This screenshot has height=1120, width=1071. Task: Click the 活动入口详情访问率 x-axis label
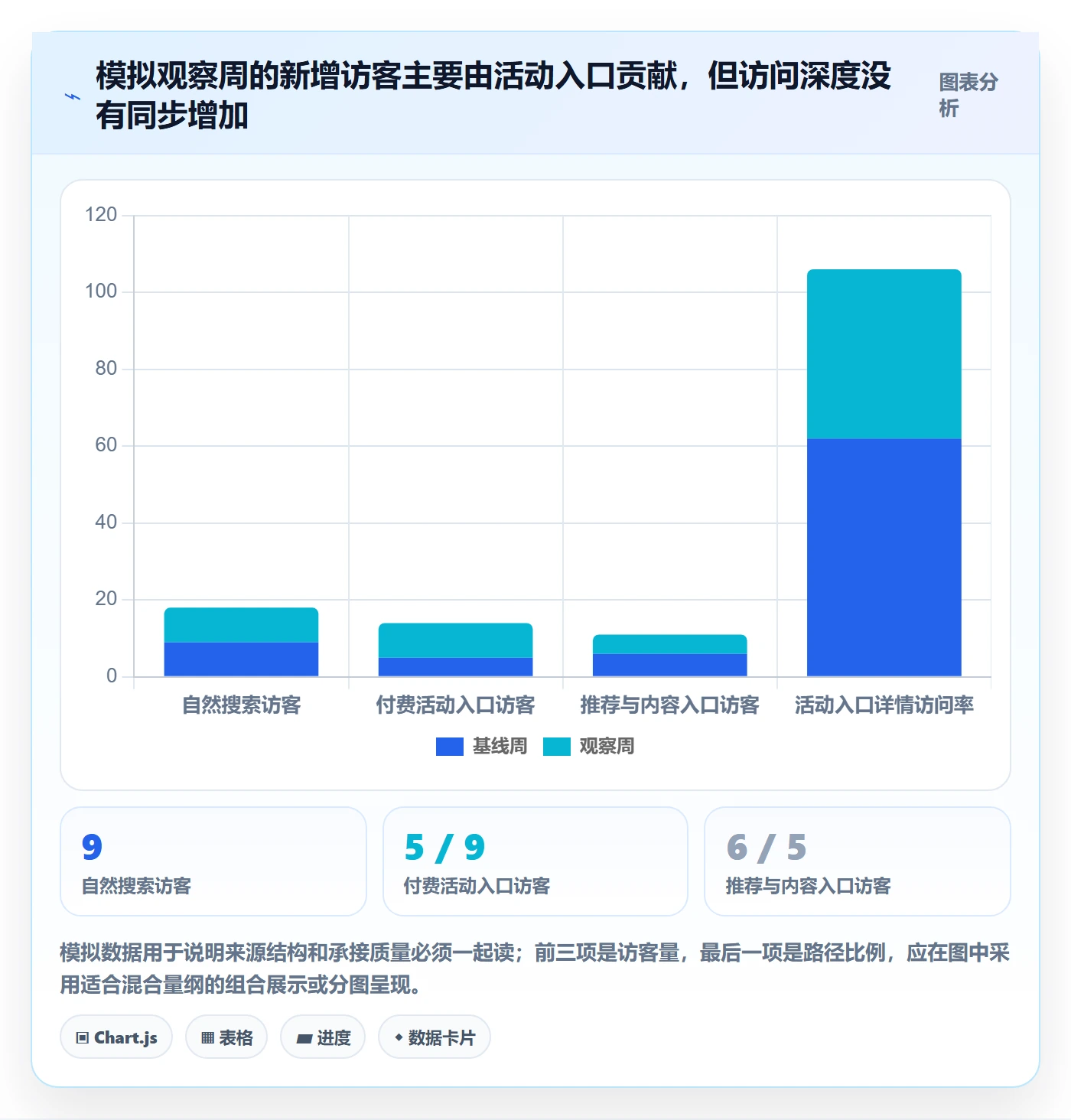pyautogui.click(x=884, y=705)
